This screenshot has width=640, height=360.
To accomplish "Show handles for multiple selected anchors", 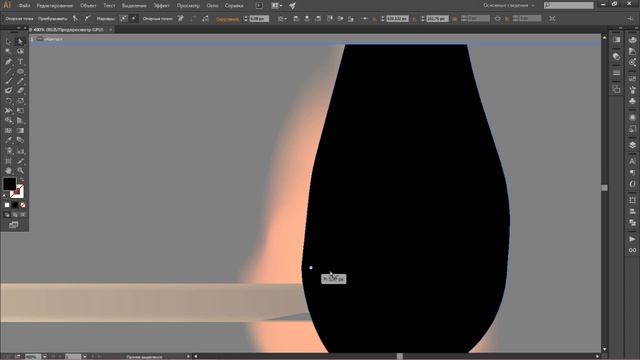I will [123, 19].
